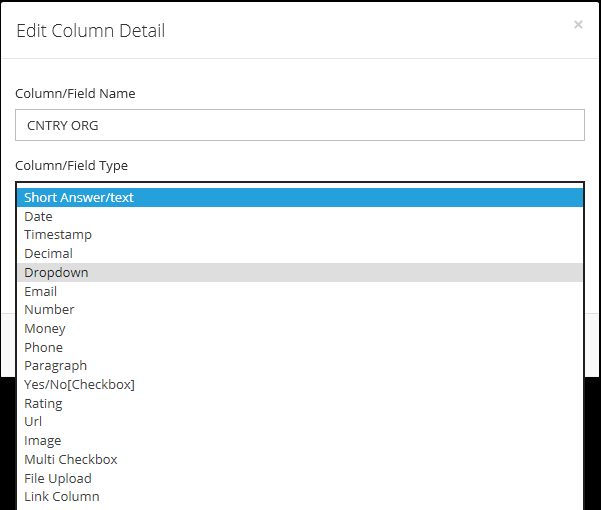Image resolution: width=601 pixels, height=510 pixels.
Task: Pick the Number field type
Action: coord(300,310)
